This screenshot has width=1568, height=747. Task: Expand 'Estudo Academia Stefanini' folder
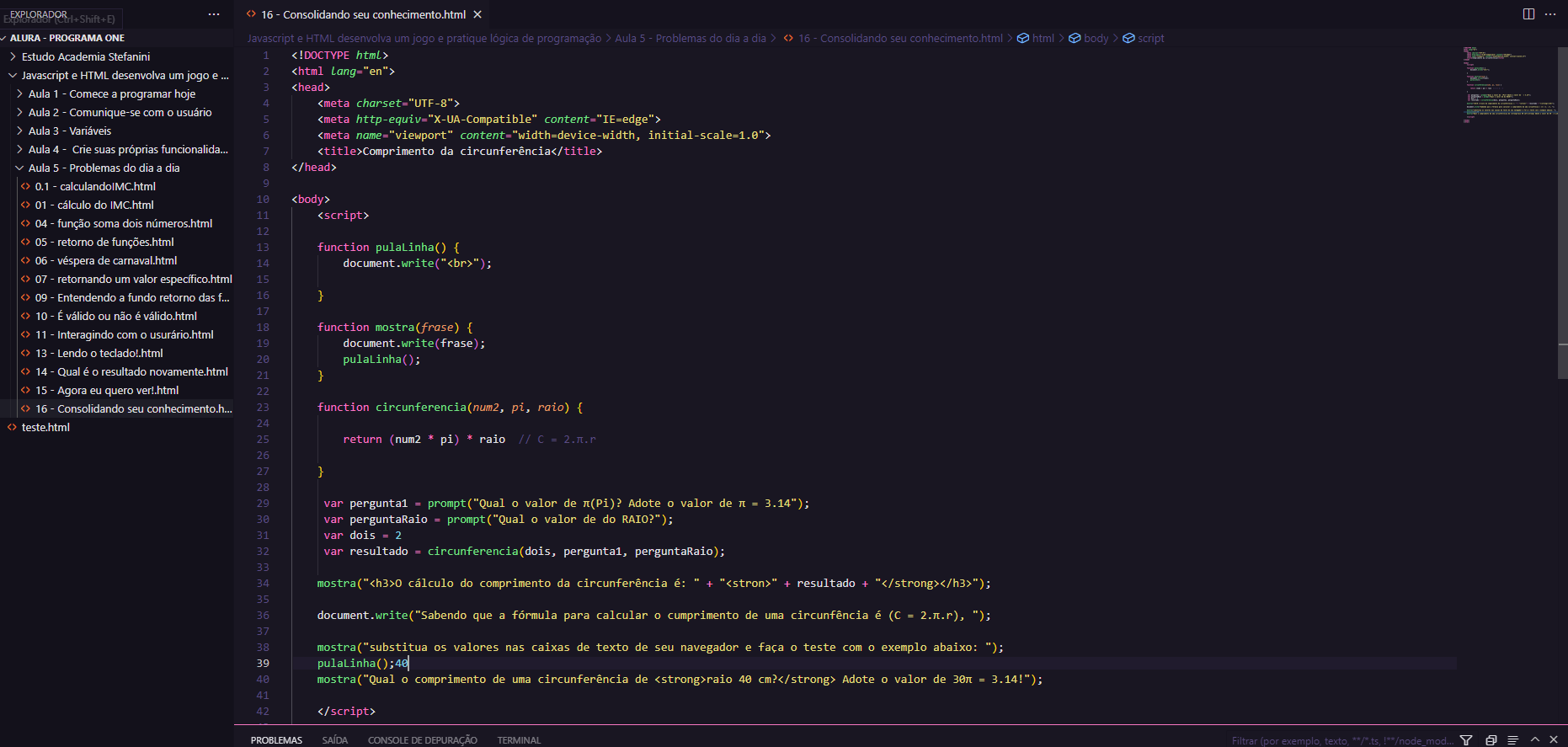coord(13,56)
